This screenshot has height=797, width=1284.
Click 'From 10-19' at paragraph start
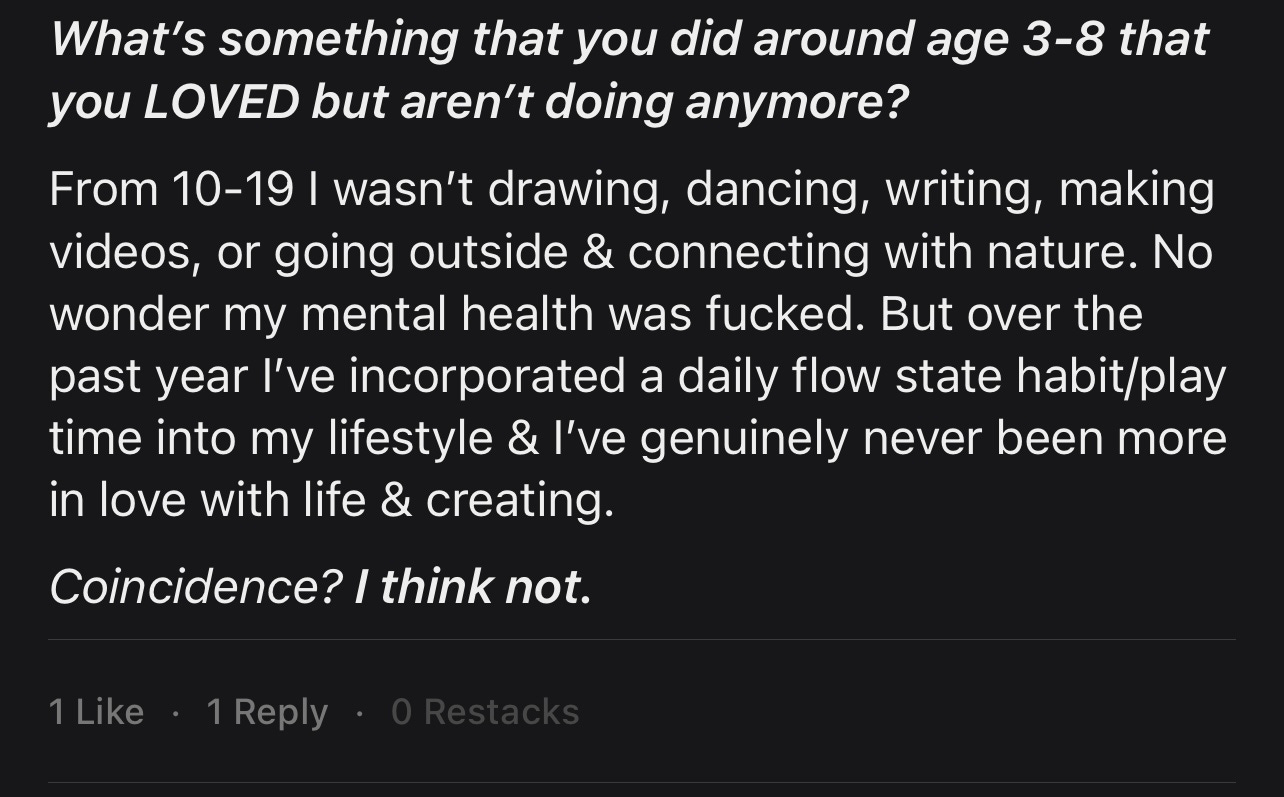tap(171, 190)
